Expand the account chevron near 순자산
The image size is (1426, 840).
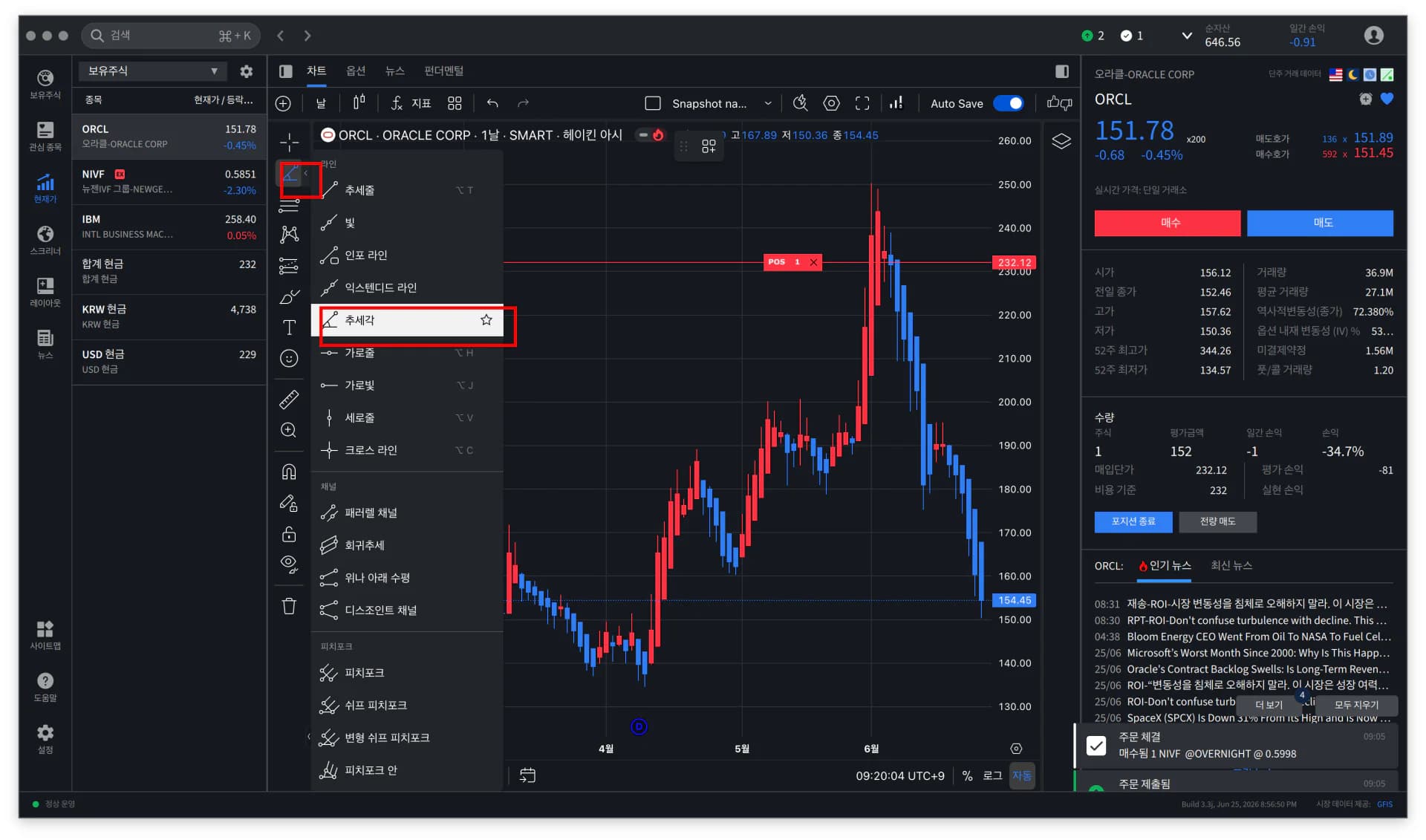tap(1187, 36)
